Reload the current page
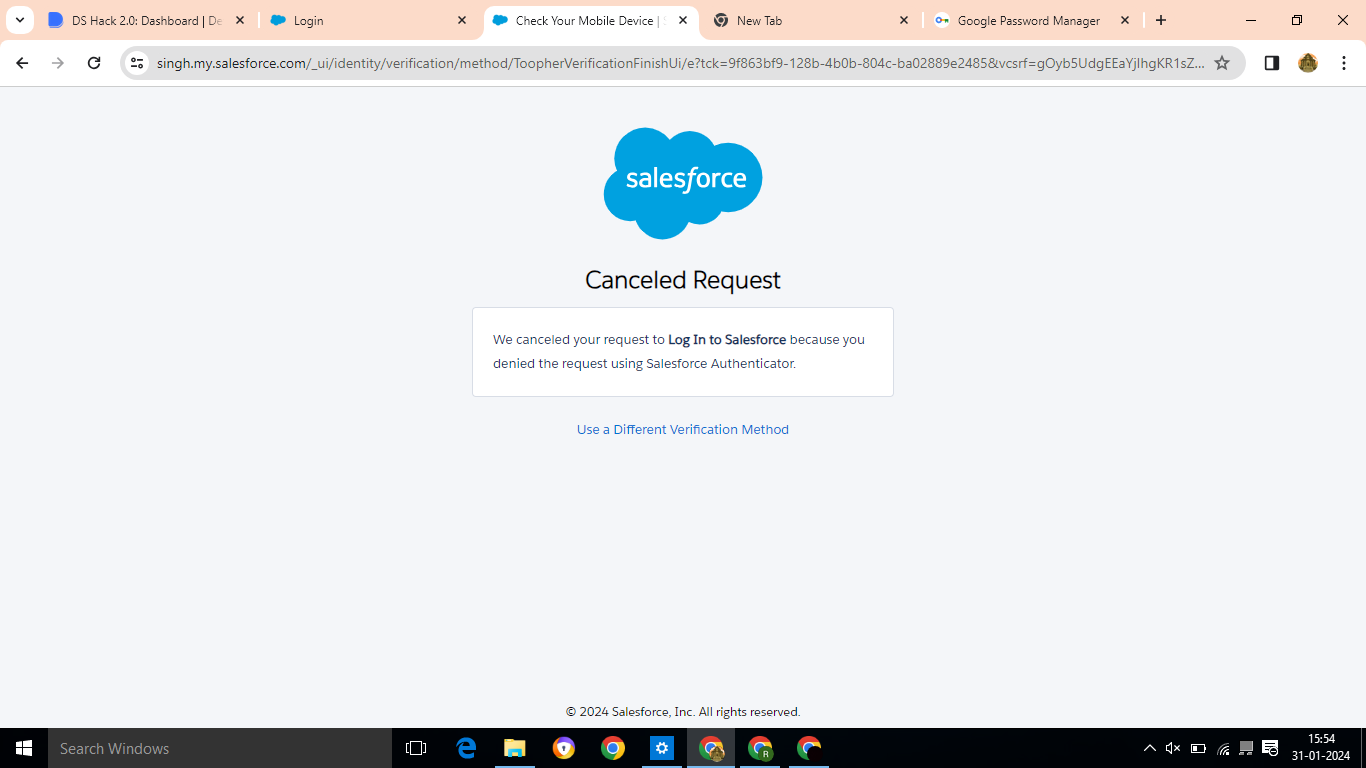The width and height of the screenshot is (1366, 768). 94,63
